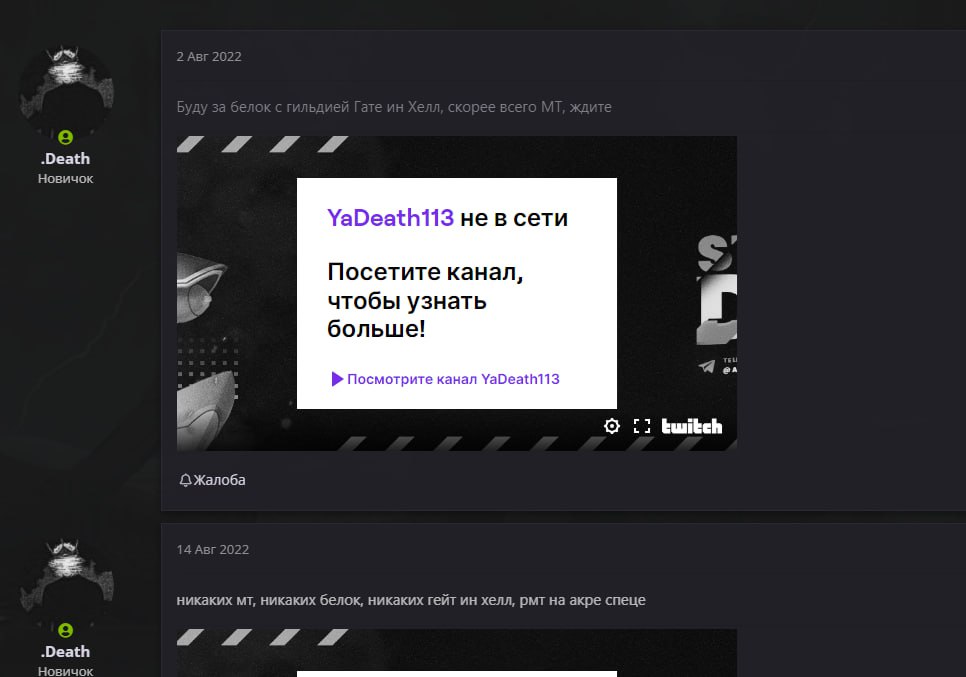
Task: Click the bell icon next to Жалоба
Action: point(185,480)
